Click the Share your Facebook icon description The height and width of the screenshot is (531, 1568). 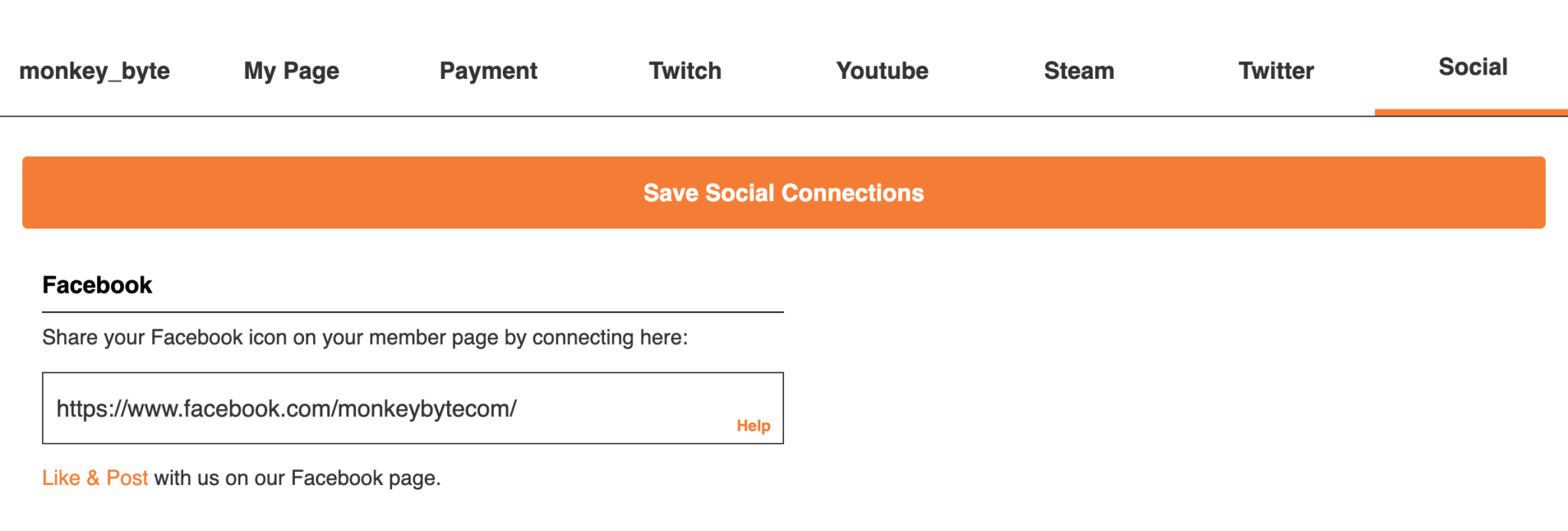pyautogui.click(x=365, y=338)
